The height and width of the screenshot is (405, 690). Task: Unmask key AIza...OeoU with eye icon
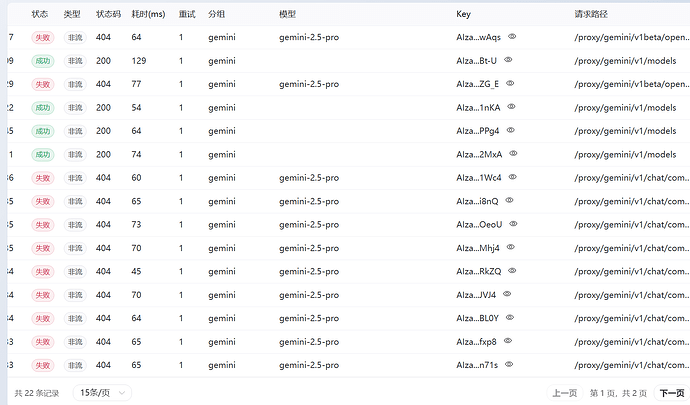click(x=514, y=224)
